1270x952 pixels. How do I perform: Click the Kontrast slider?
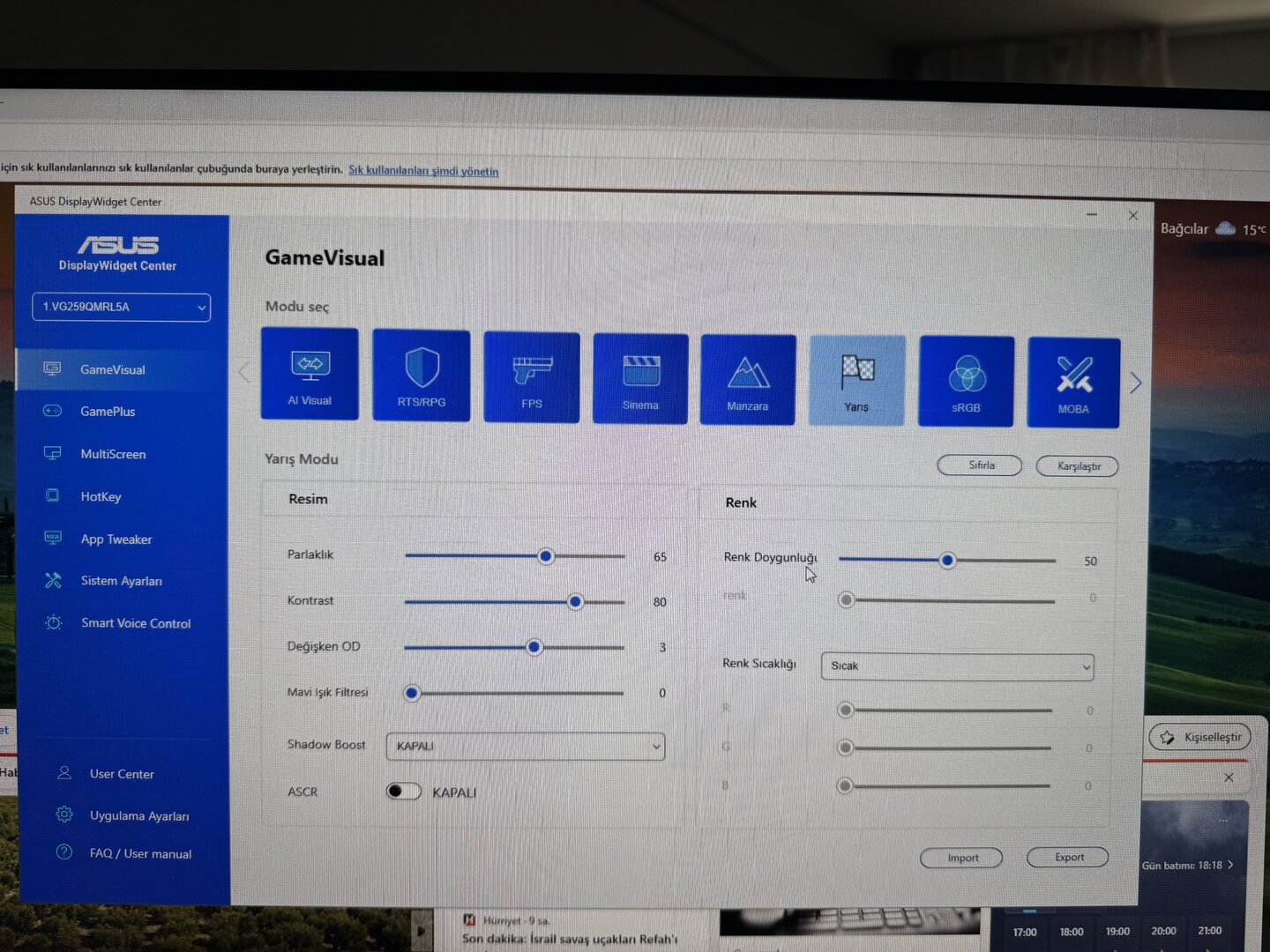(515, 602)
